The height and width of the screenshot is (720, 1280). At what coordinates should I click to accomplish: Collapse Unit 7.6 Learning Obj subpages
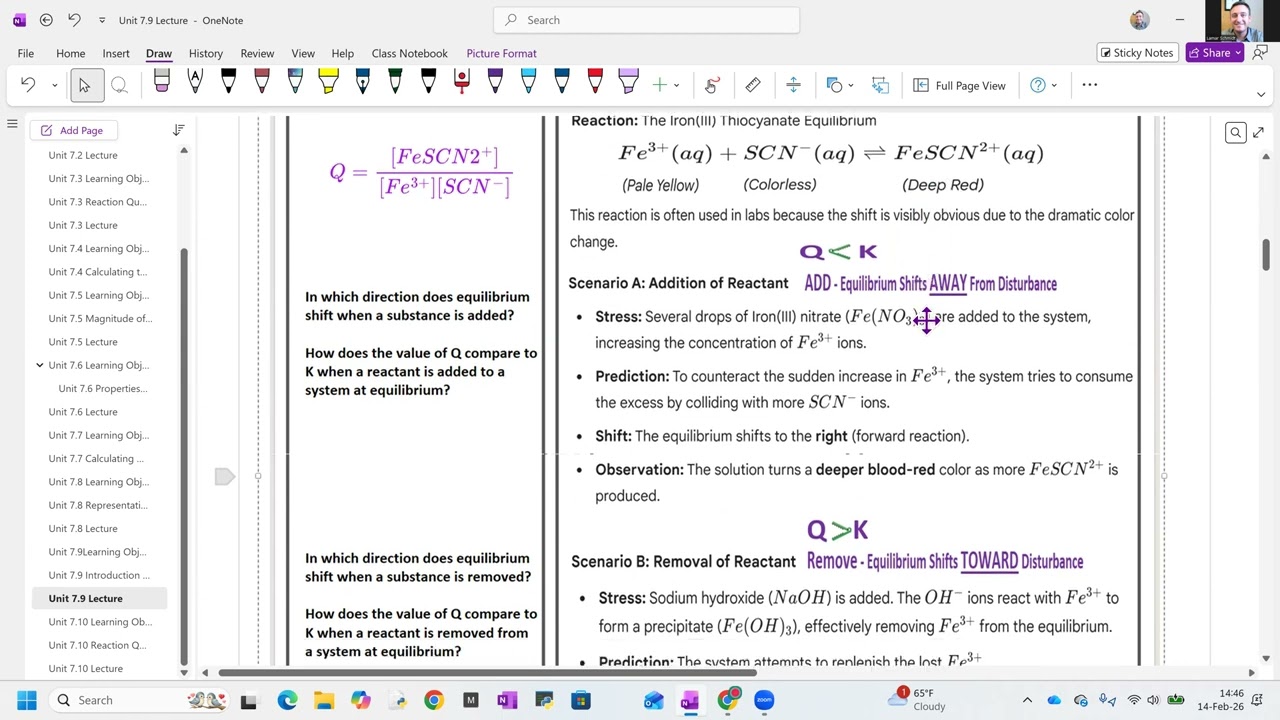pos(40,365)
